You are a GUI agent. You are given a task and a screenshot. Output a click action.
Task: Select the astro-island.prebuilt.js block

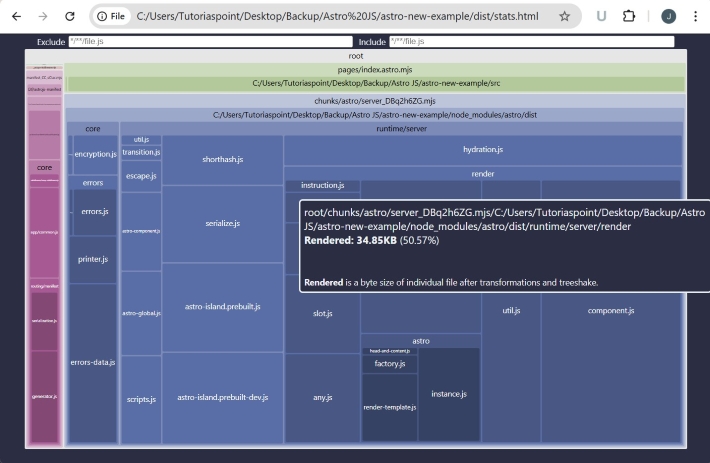pyautogui.click(x=223, y=307)
